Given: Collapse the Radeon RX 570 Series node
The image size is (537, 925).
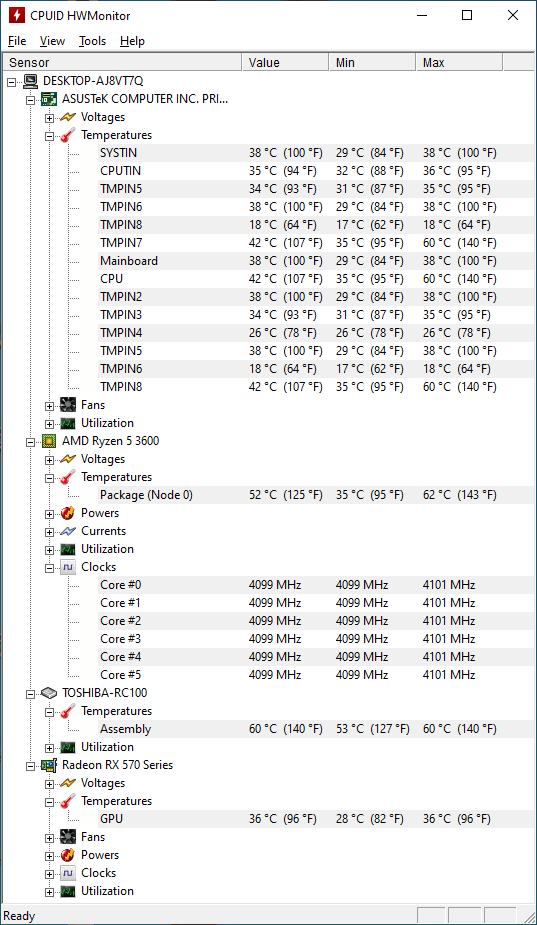Looking at the screenshot, I should pyautogui.click(x=30, y=766).
